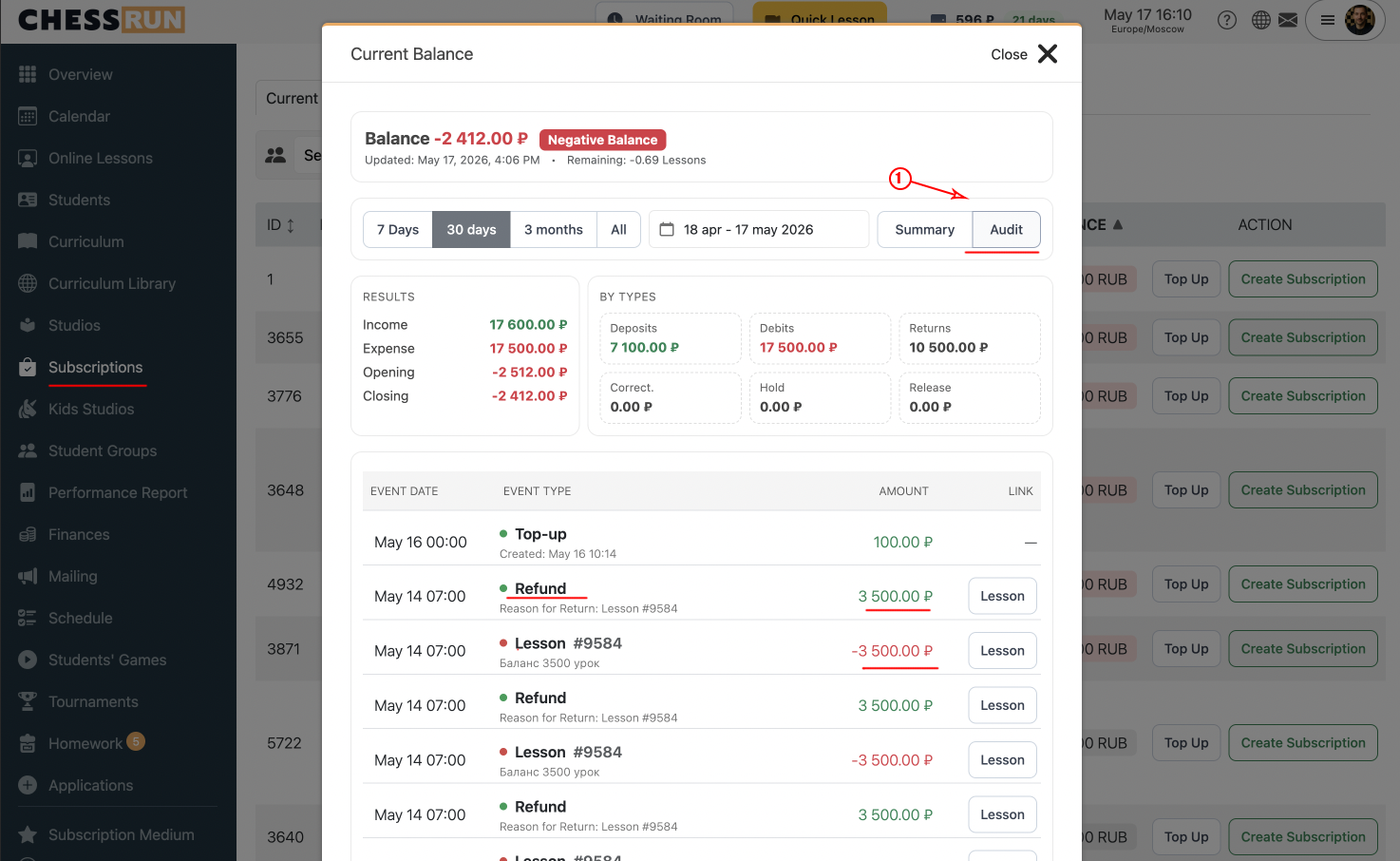Click the language globe icon in header

click(x=1261, y=20)
